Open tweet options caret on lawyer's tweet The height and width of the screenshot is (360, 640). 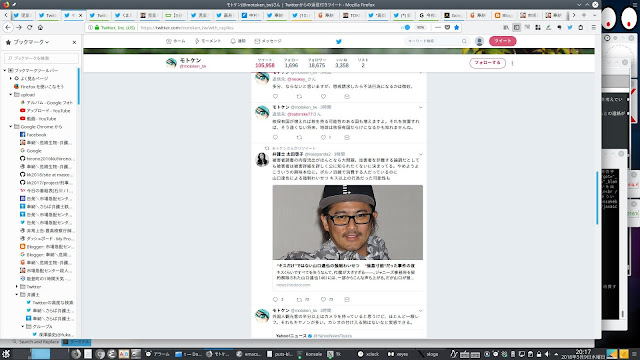click(420, 154)
